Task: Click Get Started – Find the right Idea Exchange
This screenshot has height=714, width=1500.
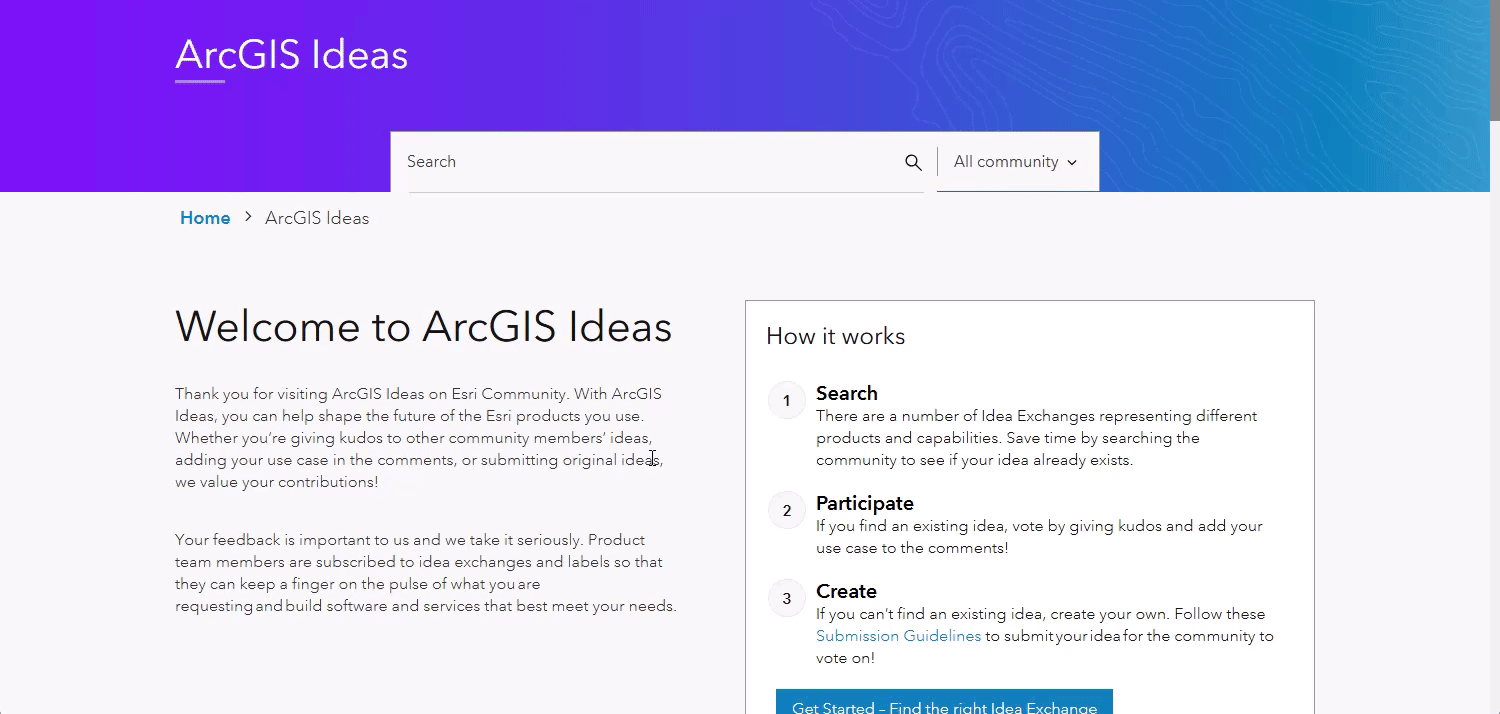Action: click(x=944, y=702)
